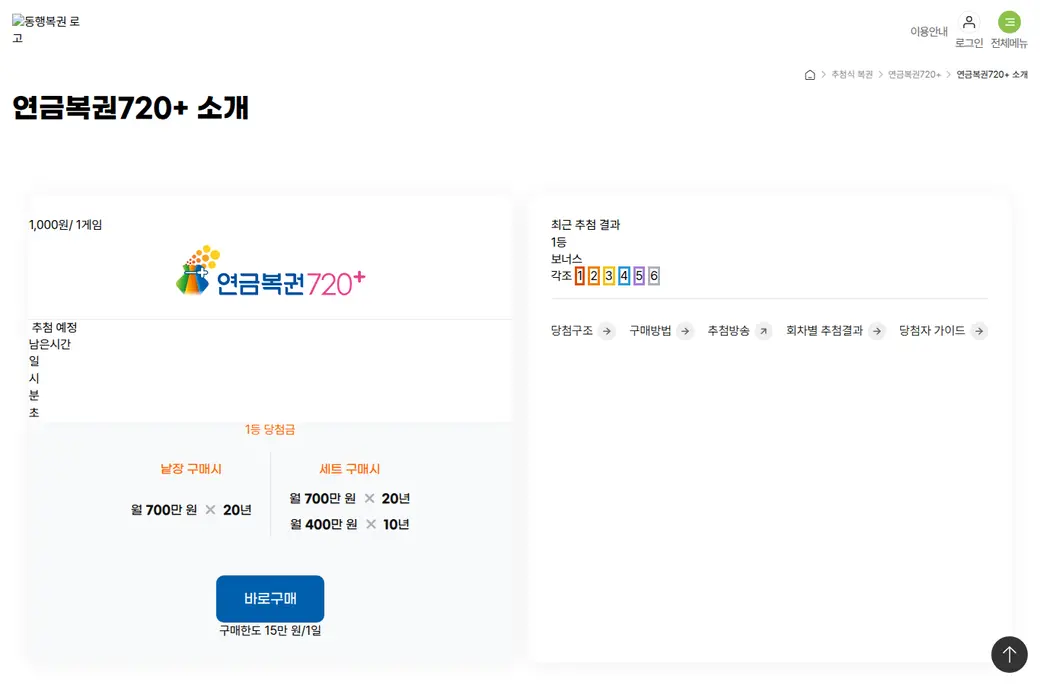
Task: Click the 추첨식 복권 breadcrumb
Action: (852, 75)
